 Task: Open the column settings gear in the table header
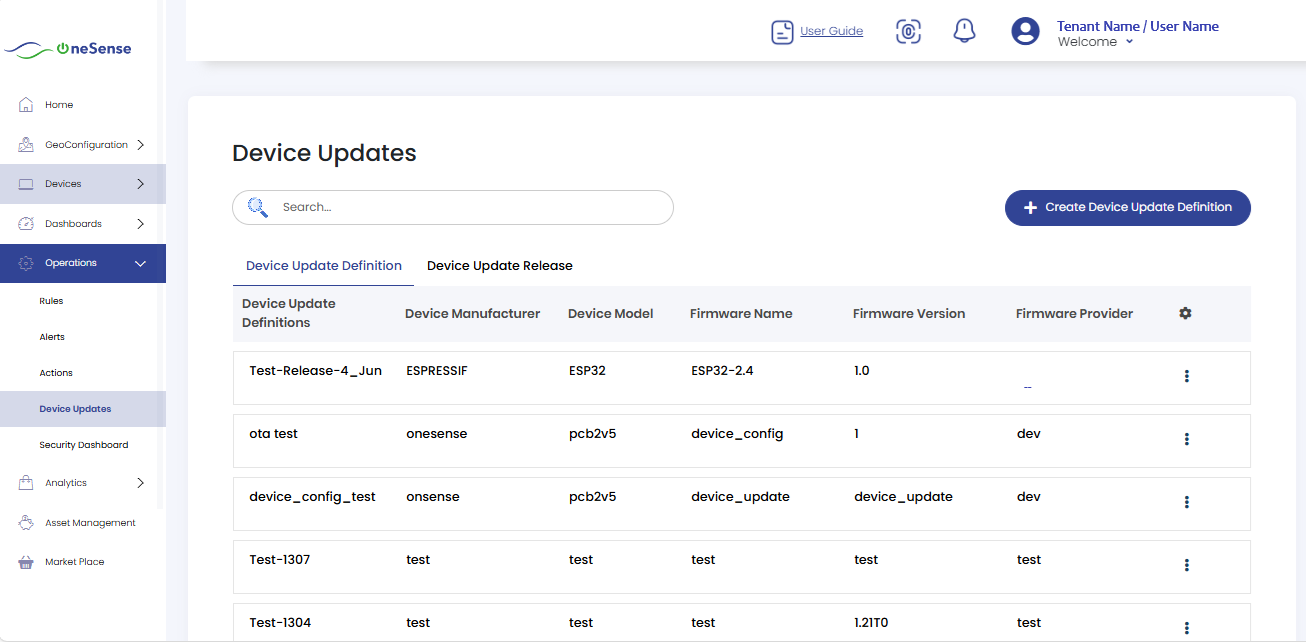(1185, 313)
